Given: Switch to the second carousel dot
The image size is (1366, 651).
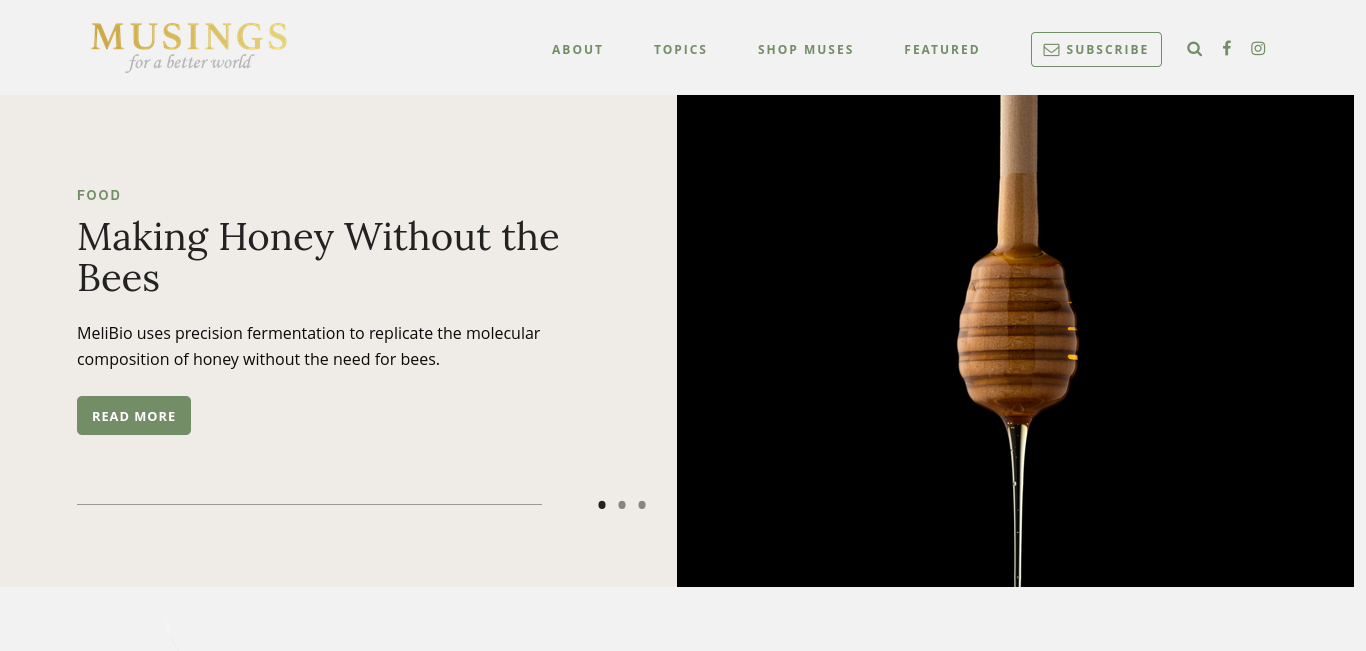Looking at the screenshot, I should tap(622, 505).
